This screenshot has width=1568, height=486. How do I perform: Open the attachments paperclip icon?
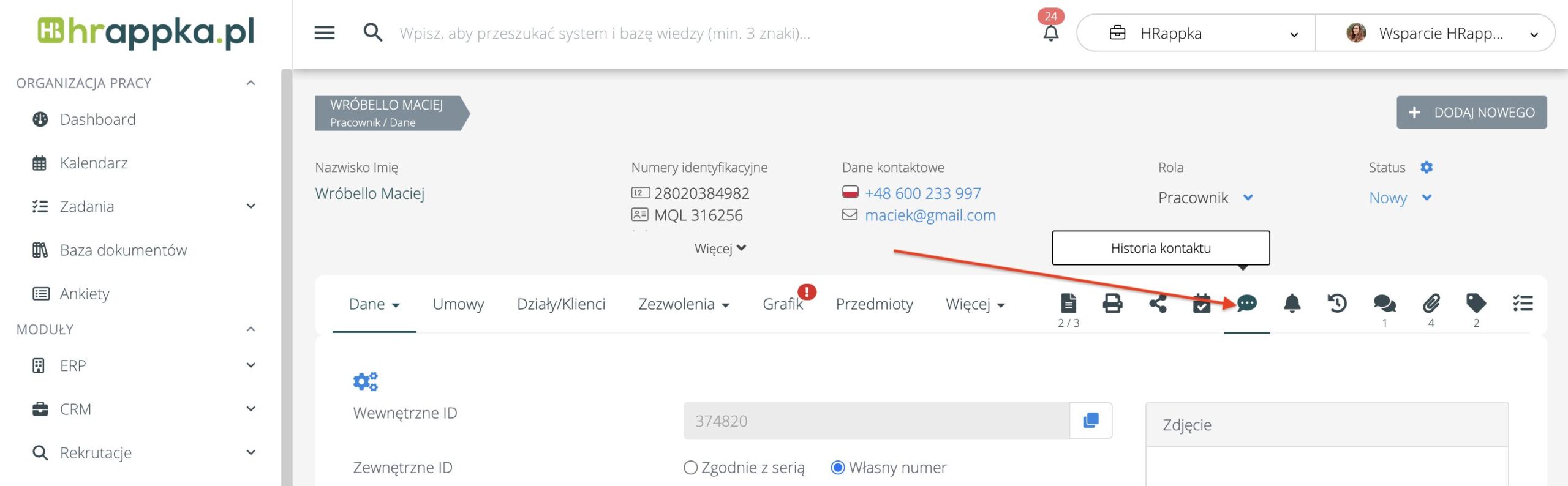1431,304
